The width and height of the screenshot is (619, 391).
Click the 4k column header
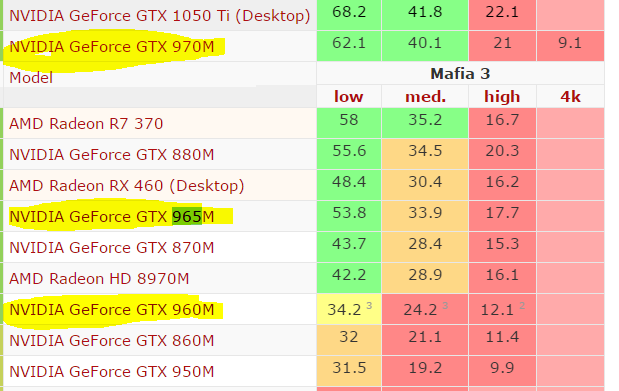pos(570,96)
